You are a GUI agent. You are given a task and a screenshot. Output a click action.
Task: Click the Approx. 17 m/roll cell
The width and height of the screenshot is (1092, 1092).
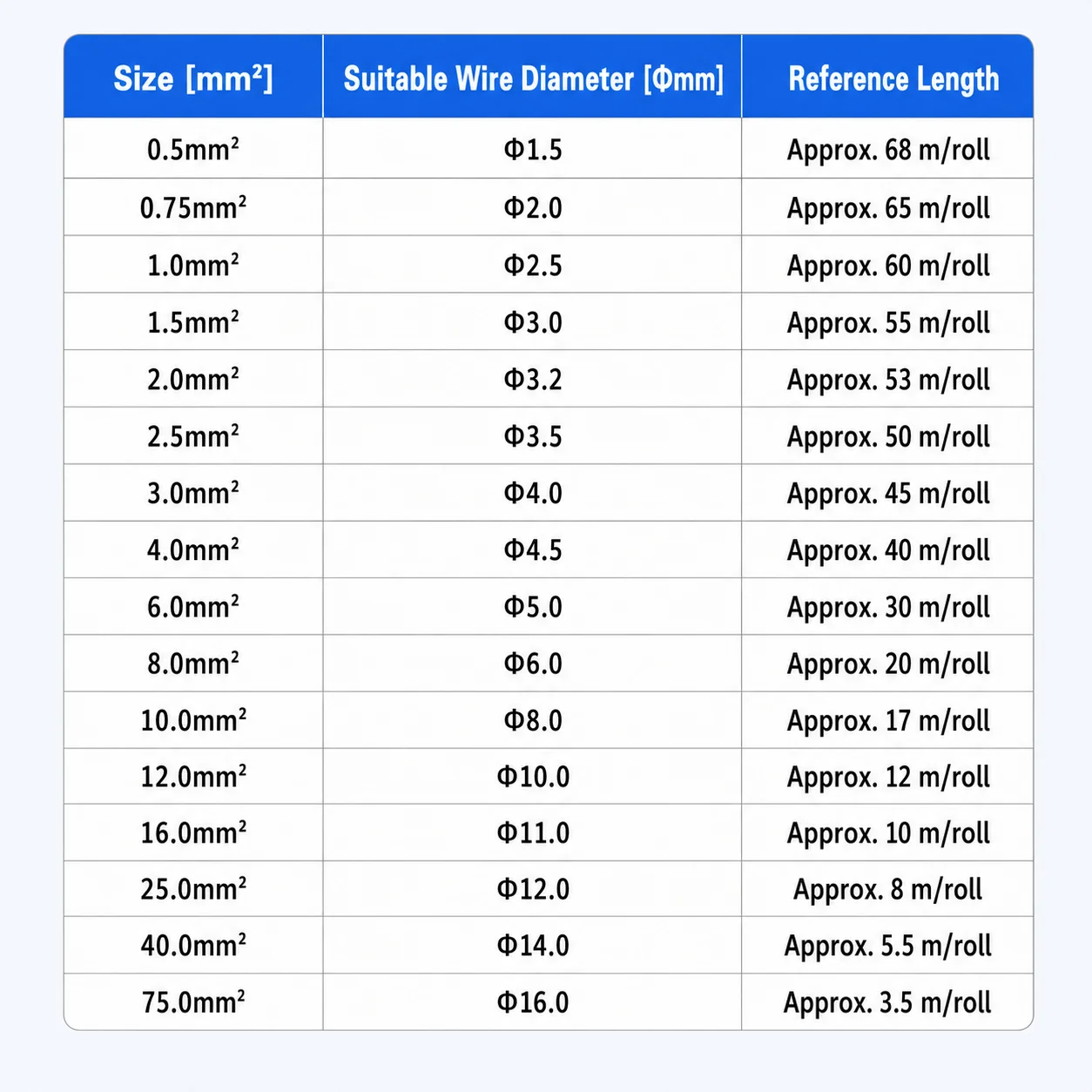click(x=887, y=720)
